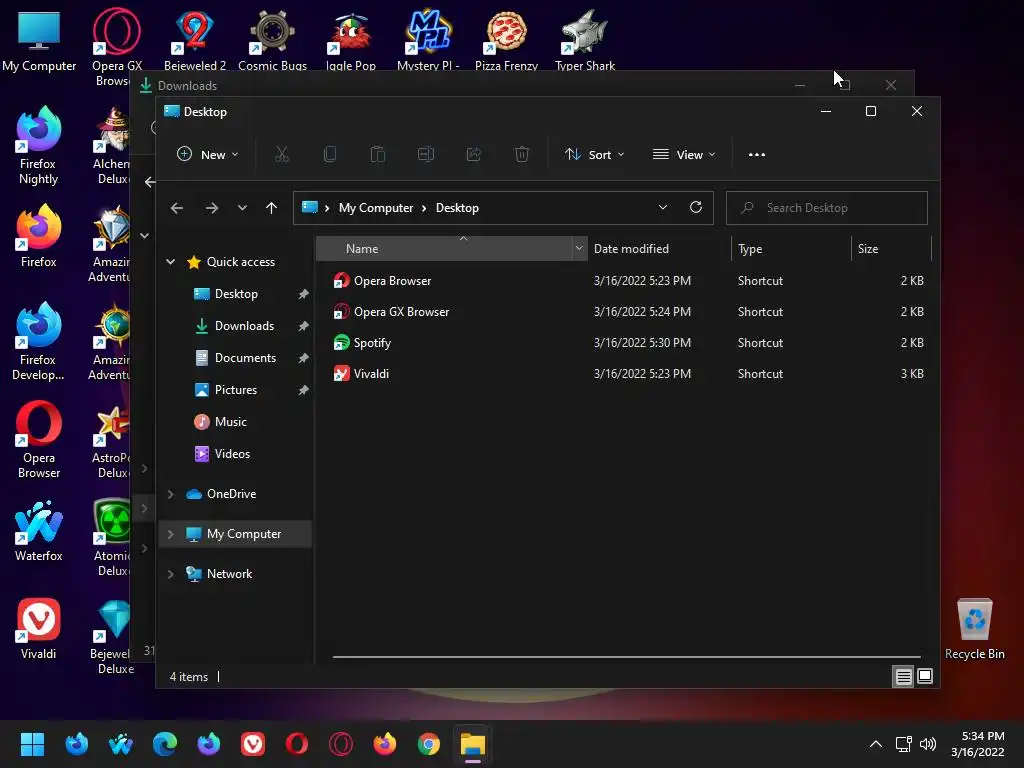Go forward with the right arrow

pos(212,208)
